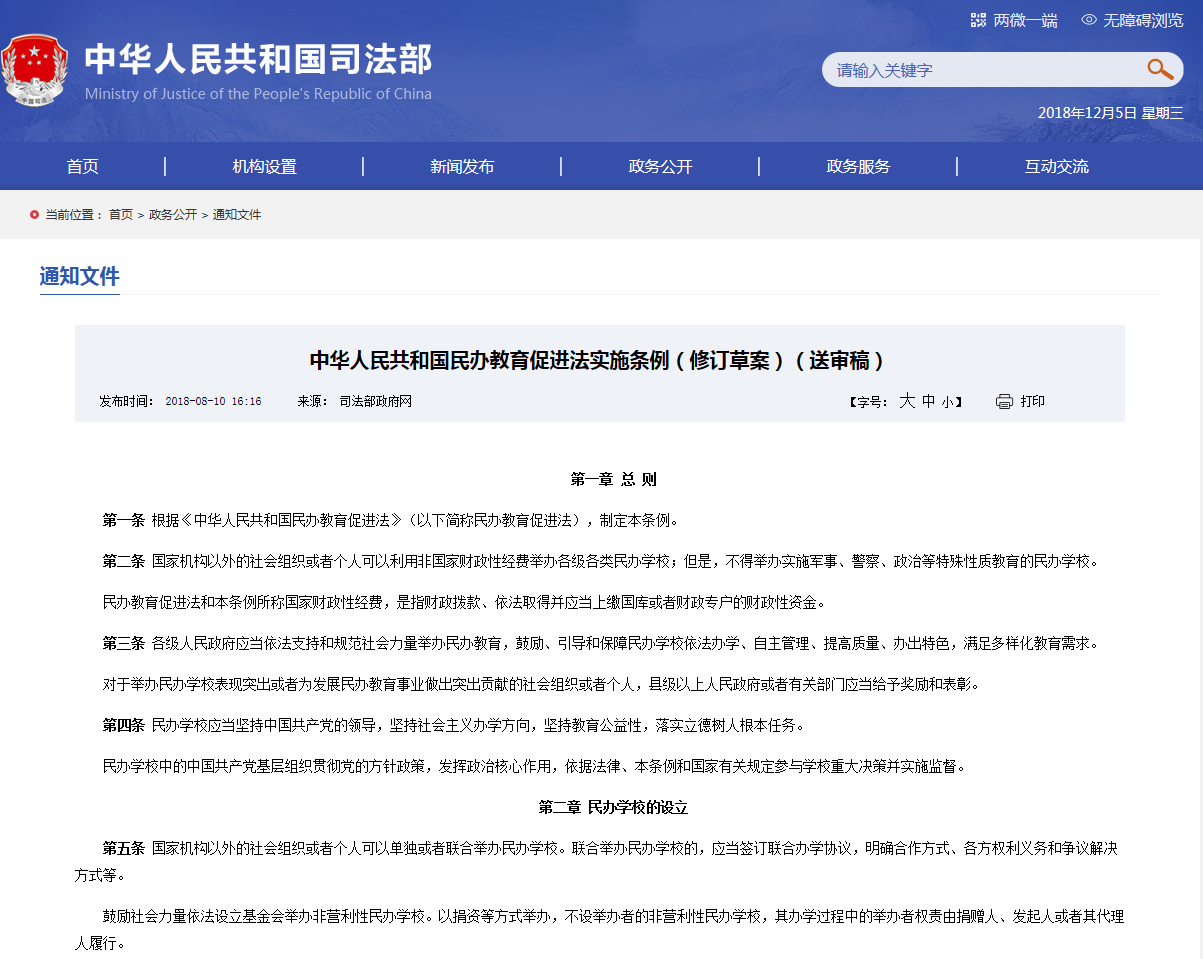Image resolution: width=1203 pixels, height=959 pixels.
Task: Click the eye icon for 无障碍浏览
Action: coord(1089,20)
